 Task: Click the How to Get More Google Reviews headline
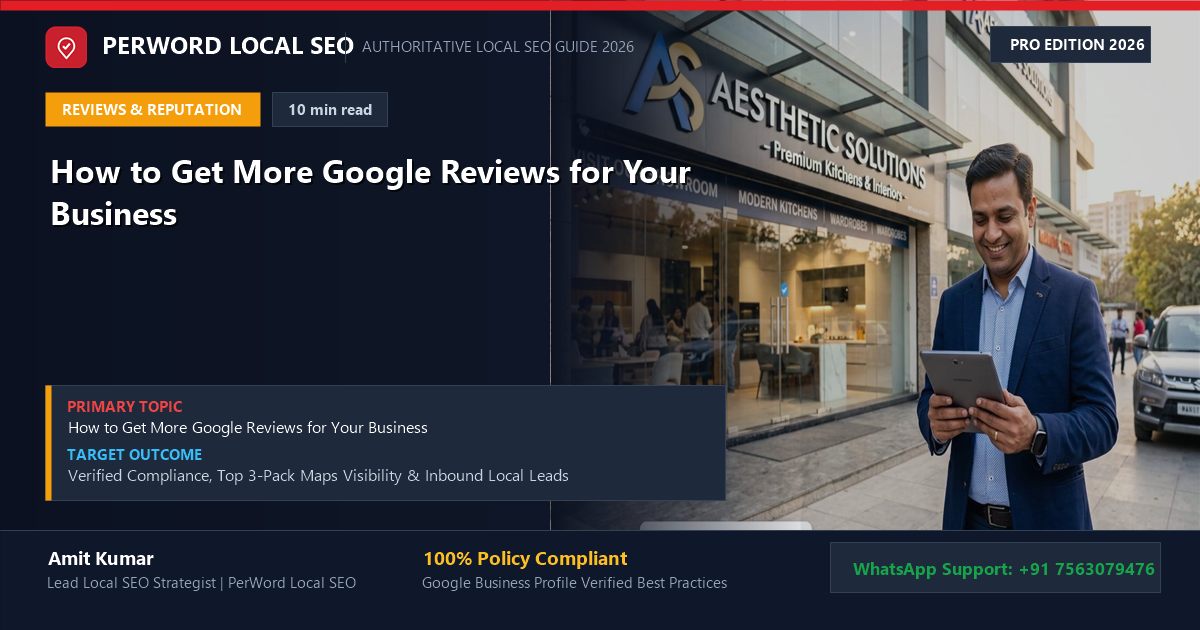click(370, 192)
